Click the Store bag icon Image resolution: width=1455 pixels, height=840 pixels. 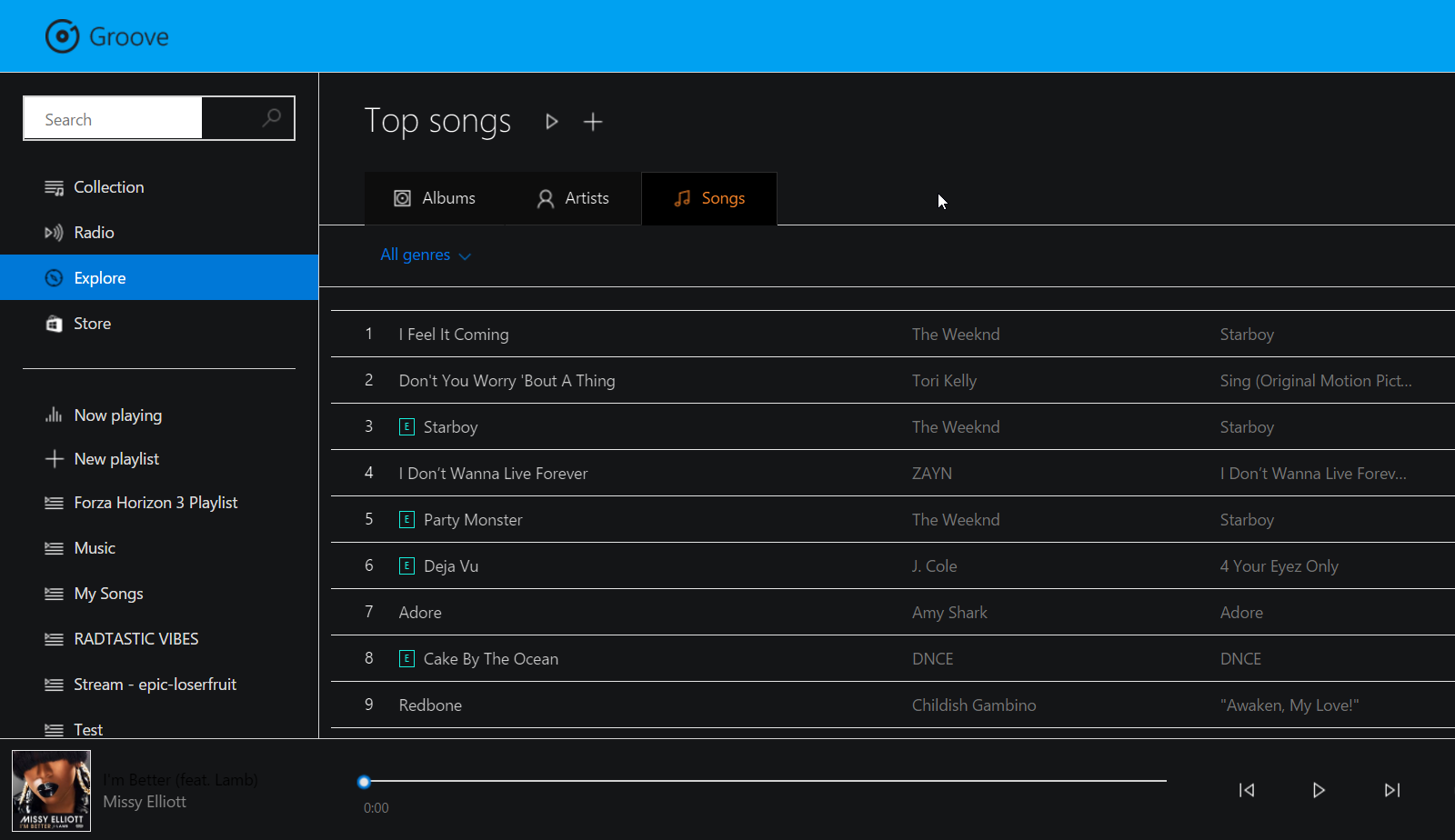[54, 324]
